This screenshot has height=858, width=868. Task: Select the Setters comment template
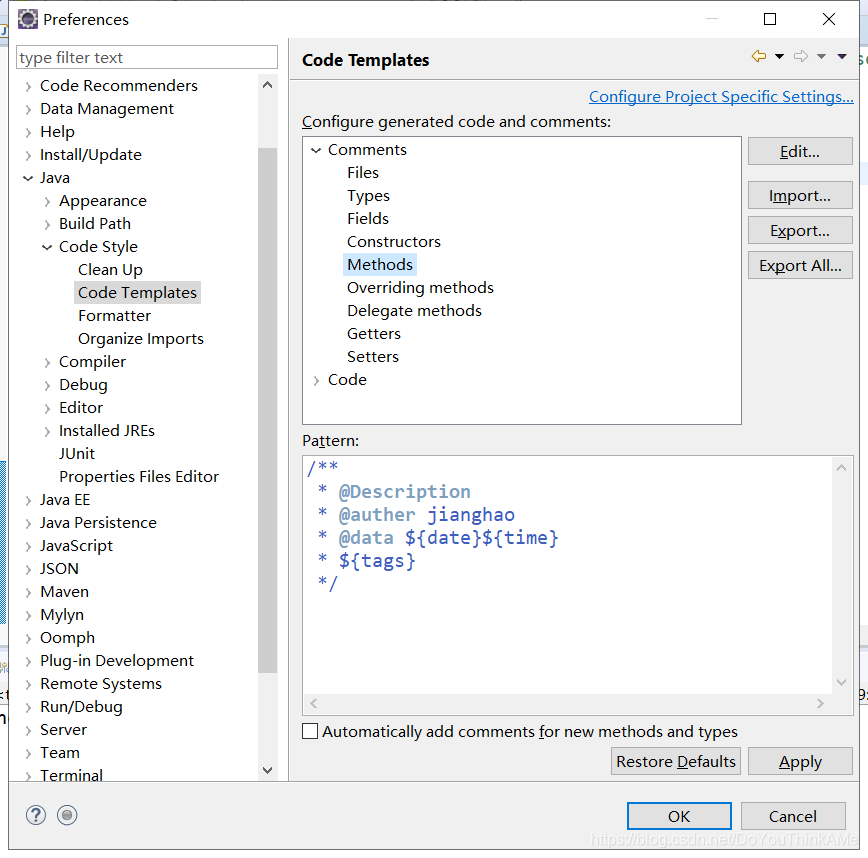(x=373, y=356)
